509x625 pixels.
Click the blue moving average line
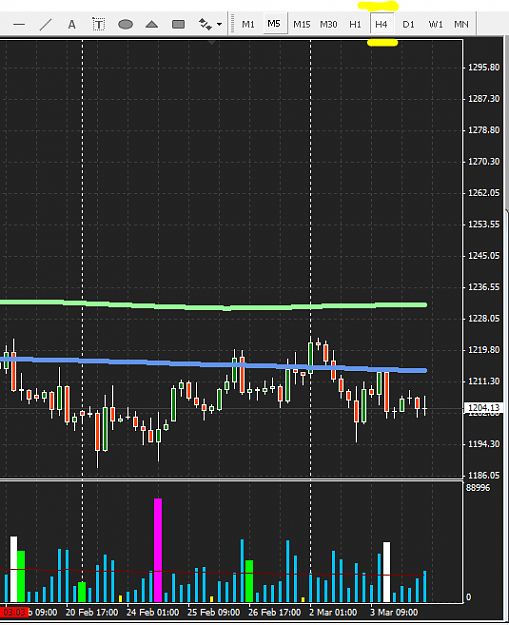click(x=215, y=364)
